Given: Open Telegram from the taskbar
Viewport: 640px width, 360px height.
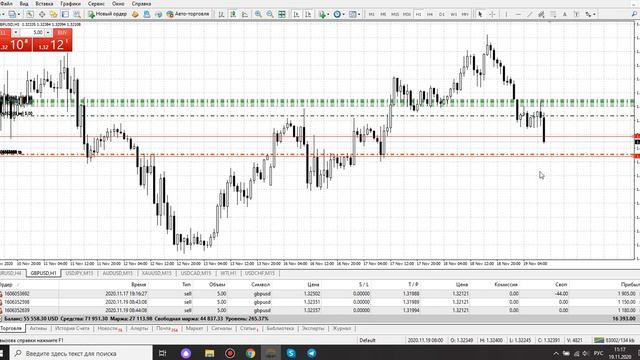Looking at the screenshot, I should (311, 353).
